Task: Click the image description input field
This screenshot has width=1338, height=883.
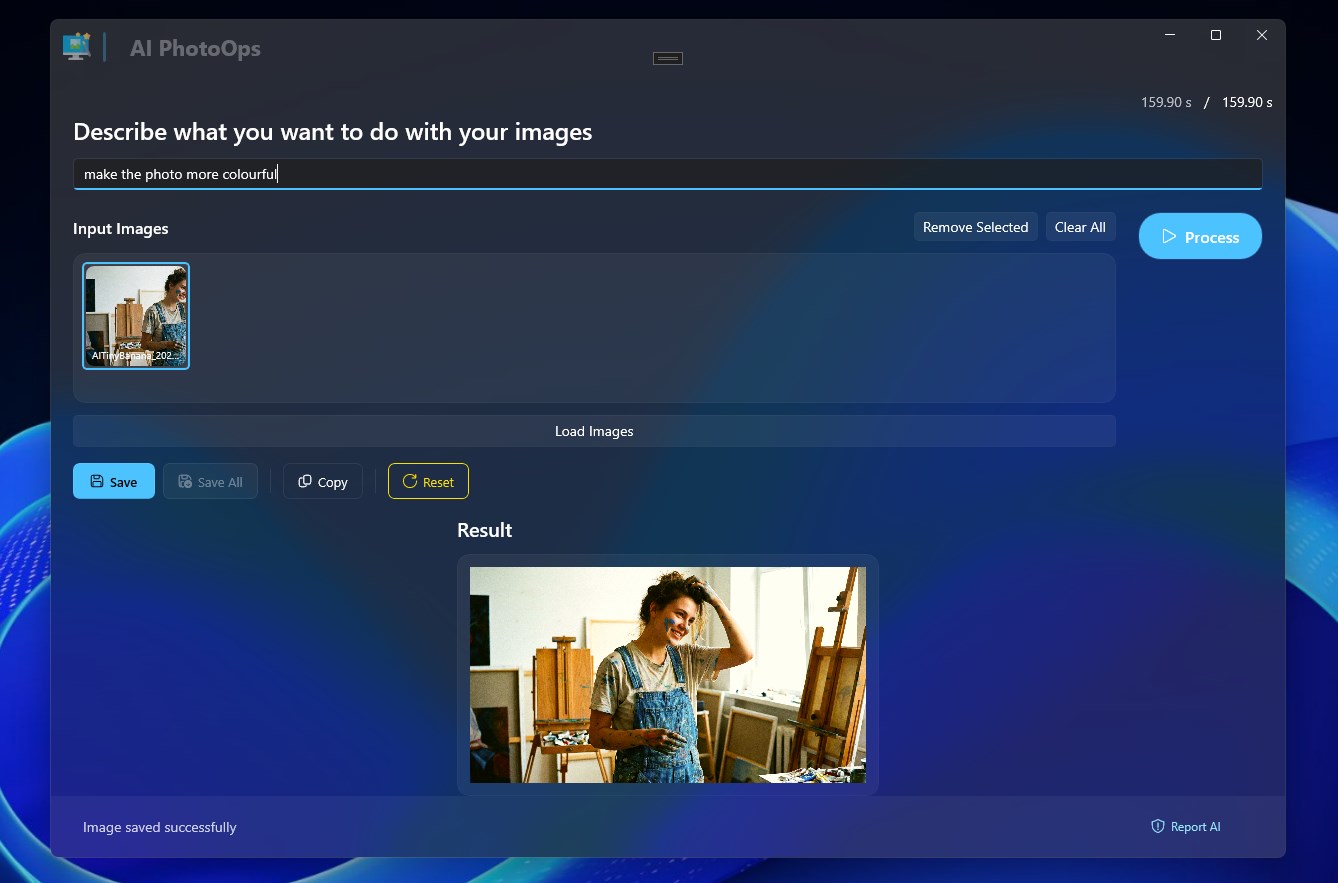Action: [x=667, y=173]
